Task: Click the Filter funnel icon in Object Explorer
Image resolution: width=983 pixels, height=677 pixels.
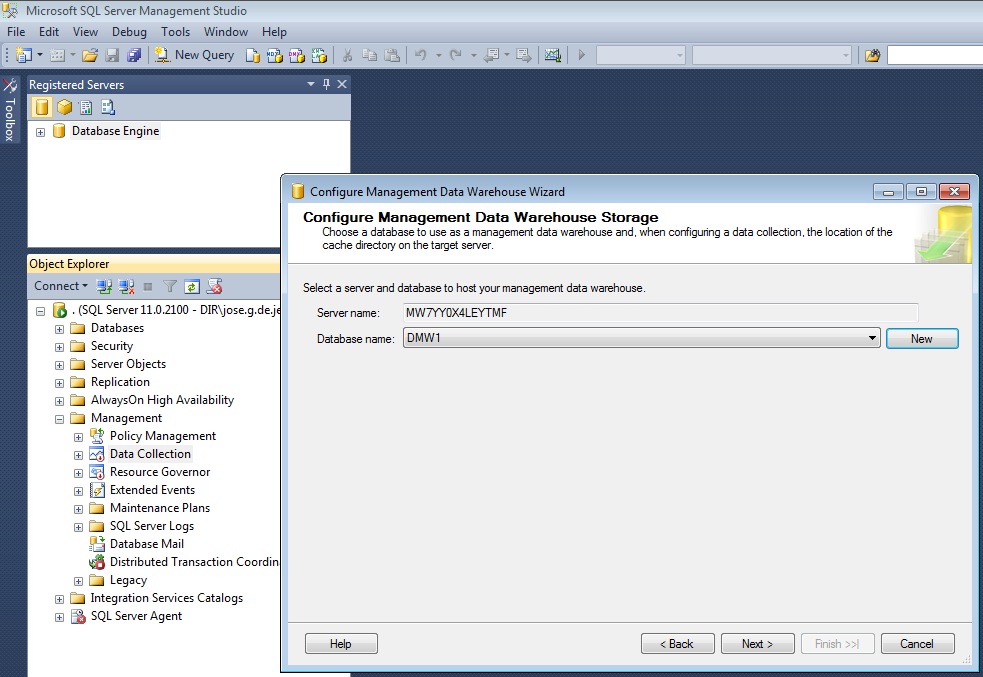Action: pos(170,286)
